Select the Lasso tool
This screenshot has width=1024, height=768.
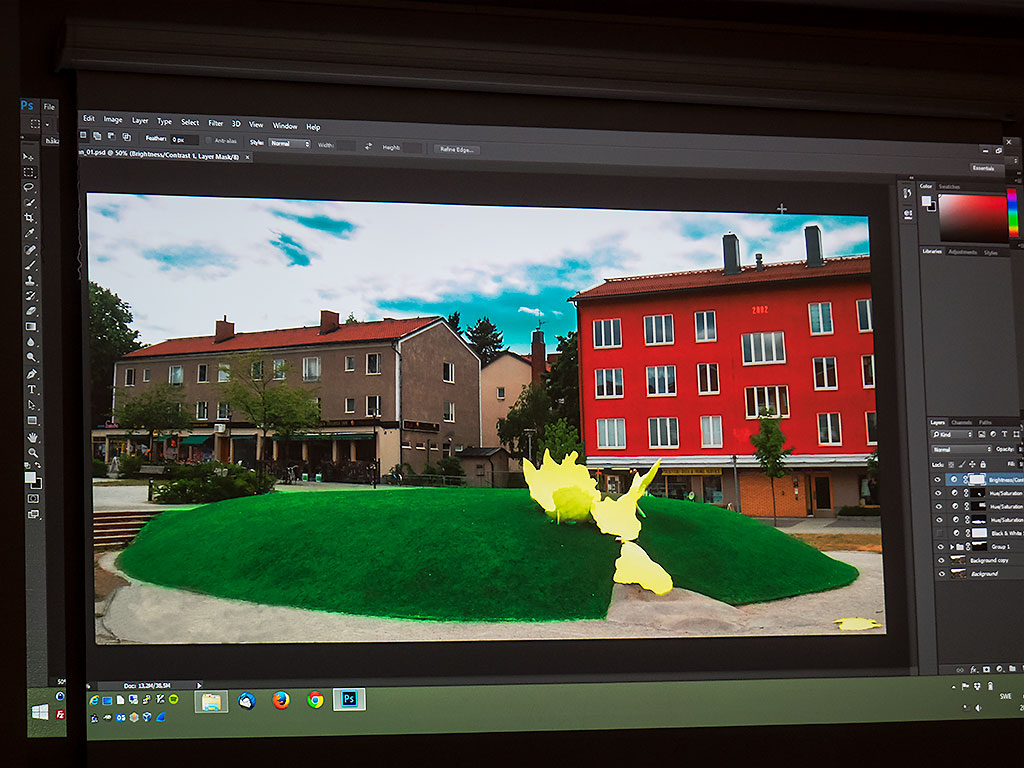(x=30, y=187)
